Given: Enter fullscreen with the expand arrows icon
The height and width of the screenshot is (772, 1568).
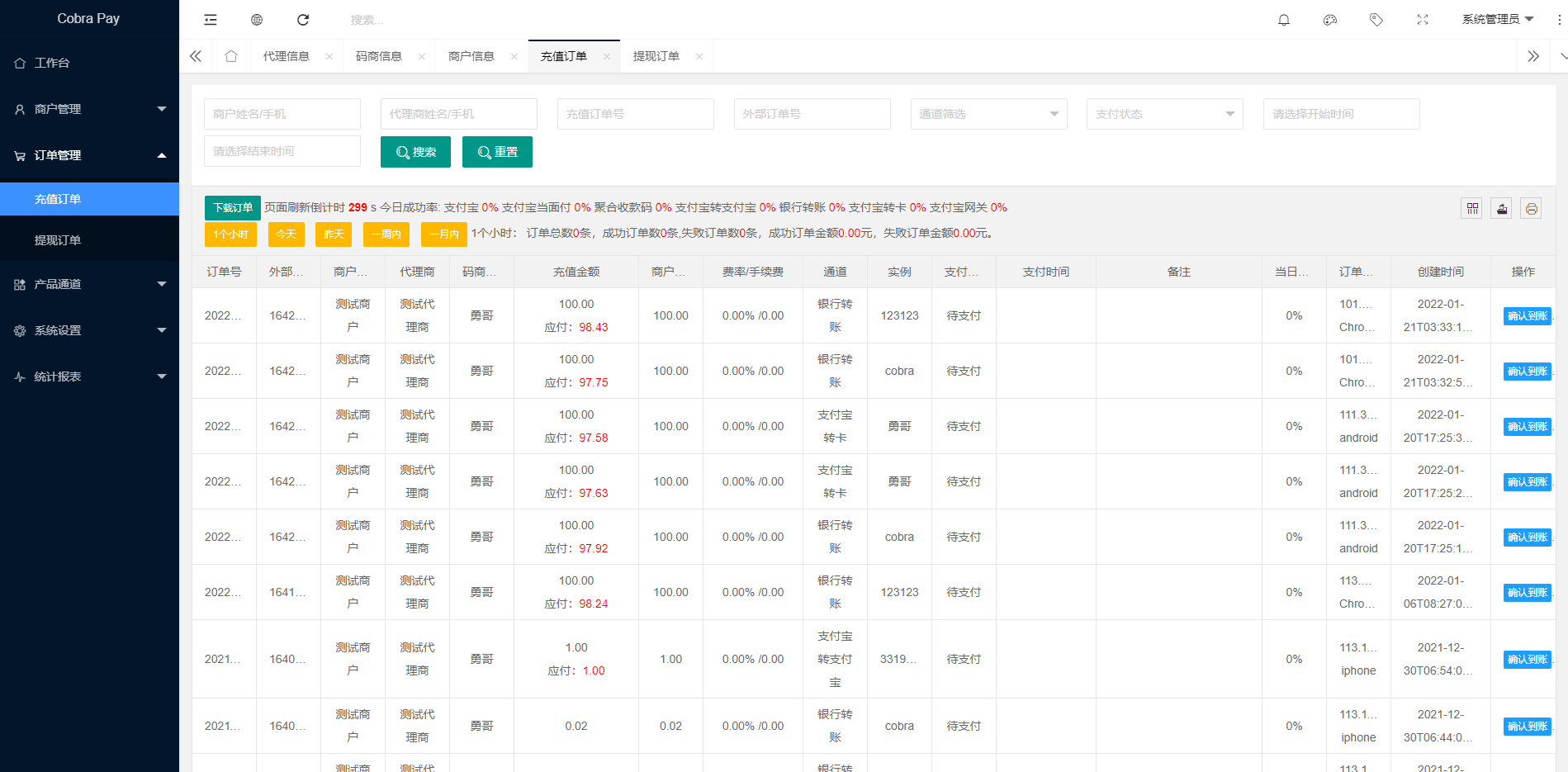Looking at the screenshot, I should (x=1423, y=19).
